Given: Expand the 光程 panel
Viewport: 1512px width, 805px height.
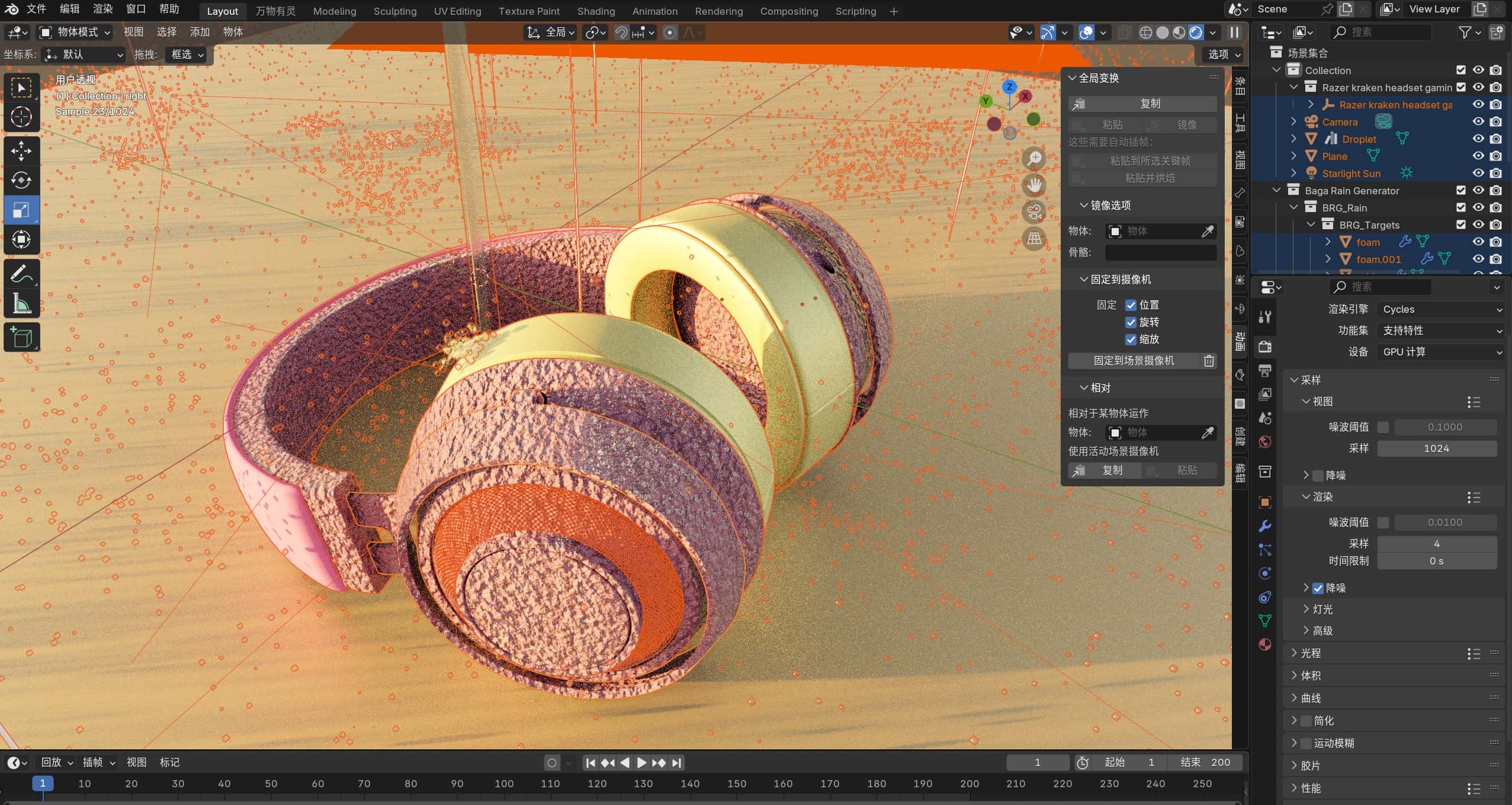Looking at the screenshot, I should (1310, 653).
